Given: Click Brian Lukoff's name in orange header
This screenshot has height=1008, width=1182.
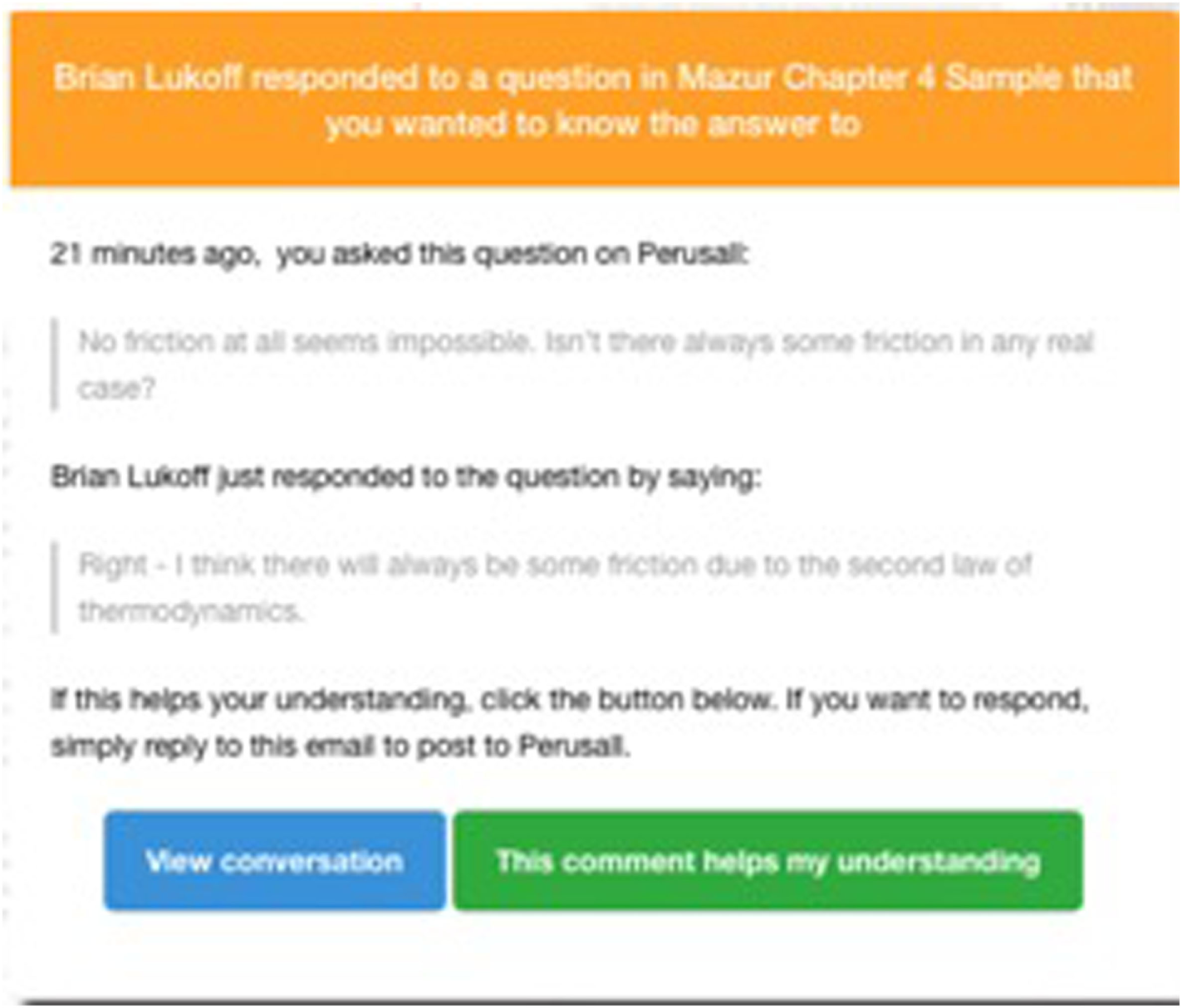Looking at the screenshot, I should (x=148, y=78).
